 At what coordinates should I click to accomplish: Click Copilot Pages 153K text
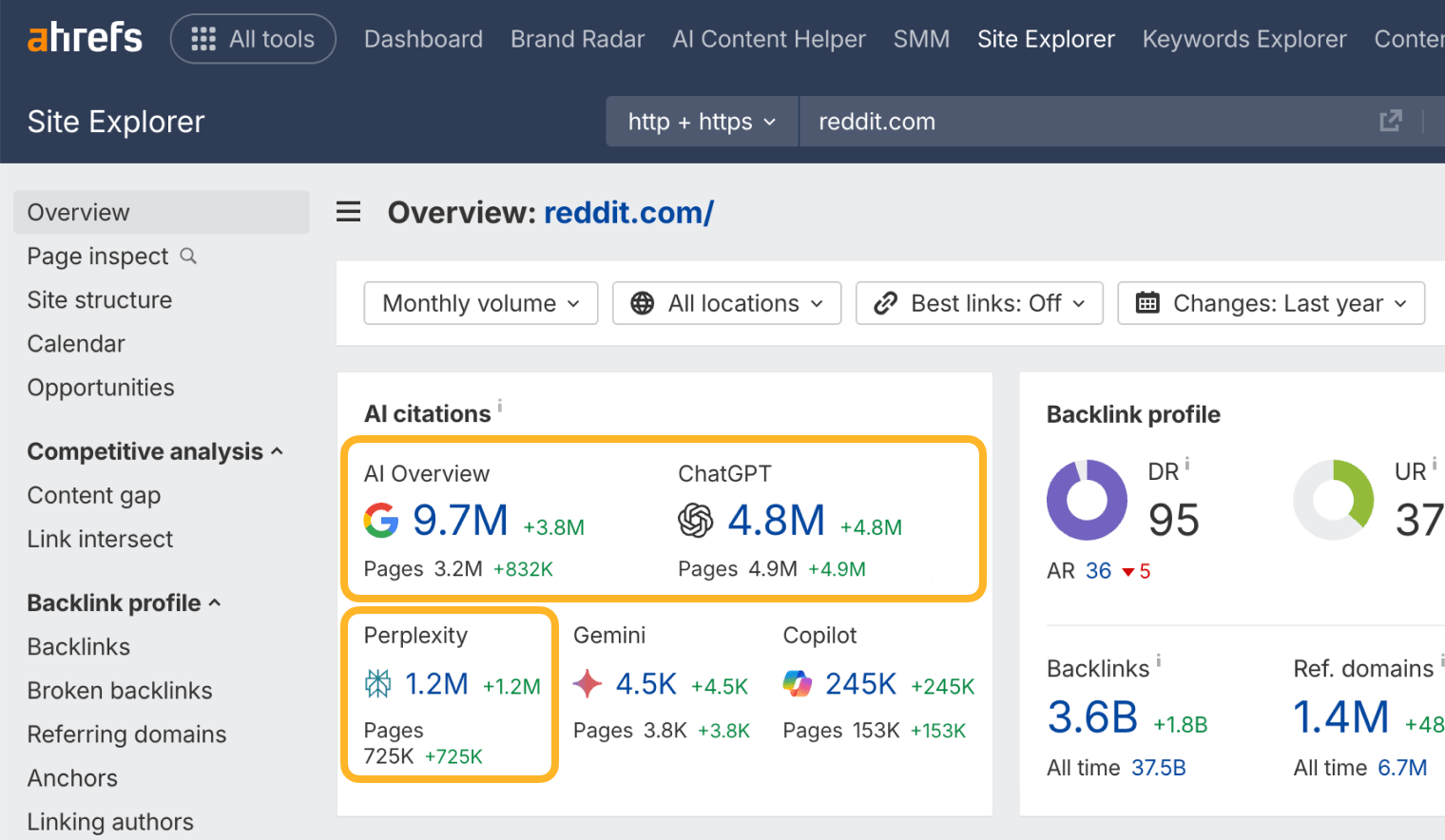(841, 731)
